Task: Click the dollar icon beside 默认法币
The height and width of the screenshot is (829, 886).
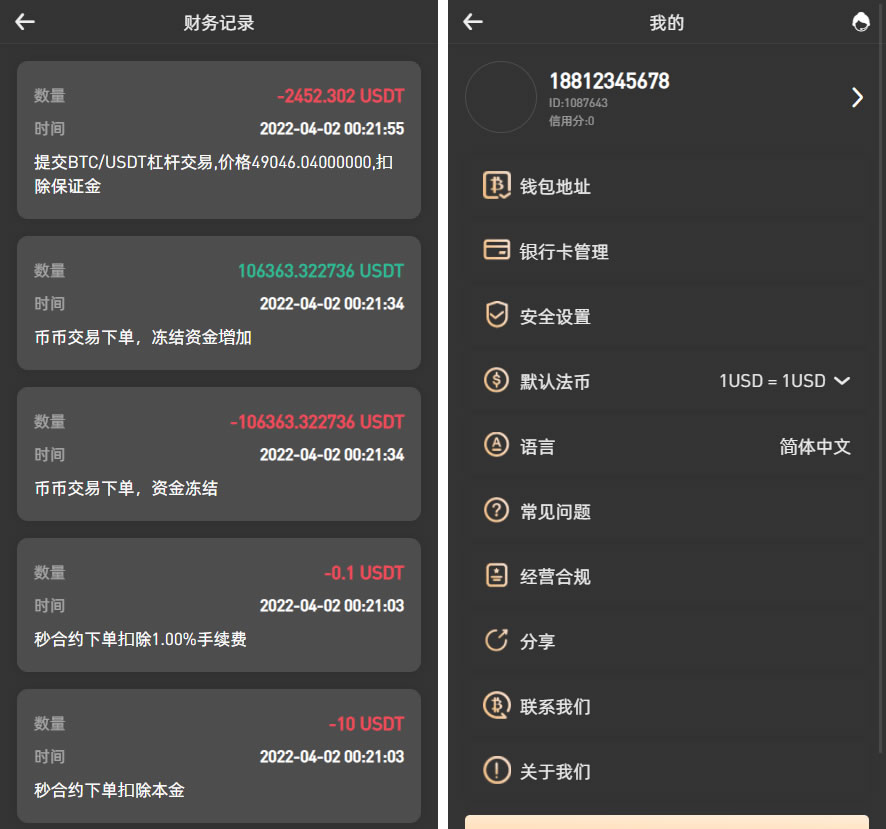Action: tap(497, 381)
